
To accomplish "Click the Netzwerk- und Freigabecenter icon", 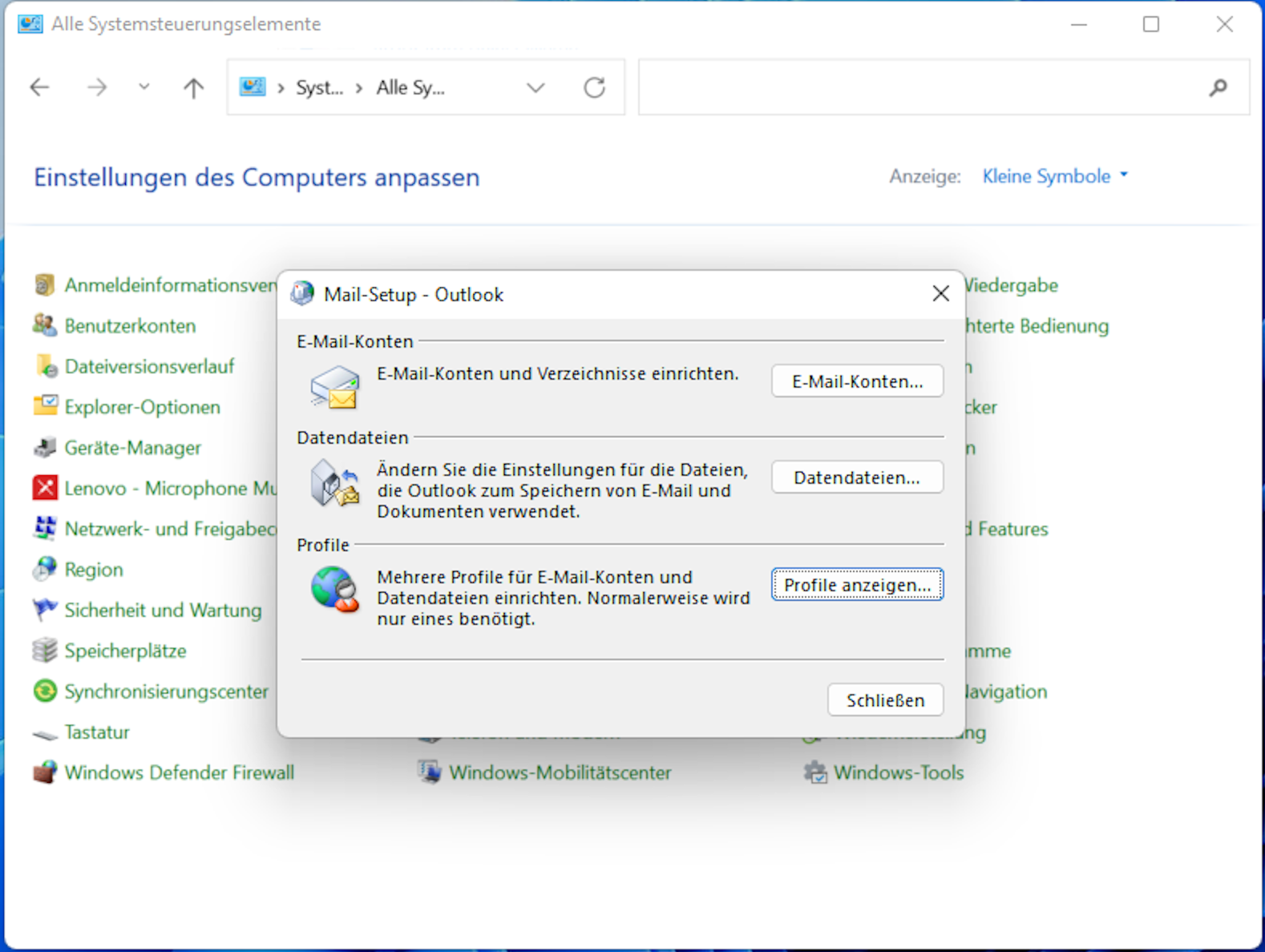I will [x=45, y=529].
